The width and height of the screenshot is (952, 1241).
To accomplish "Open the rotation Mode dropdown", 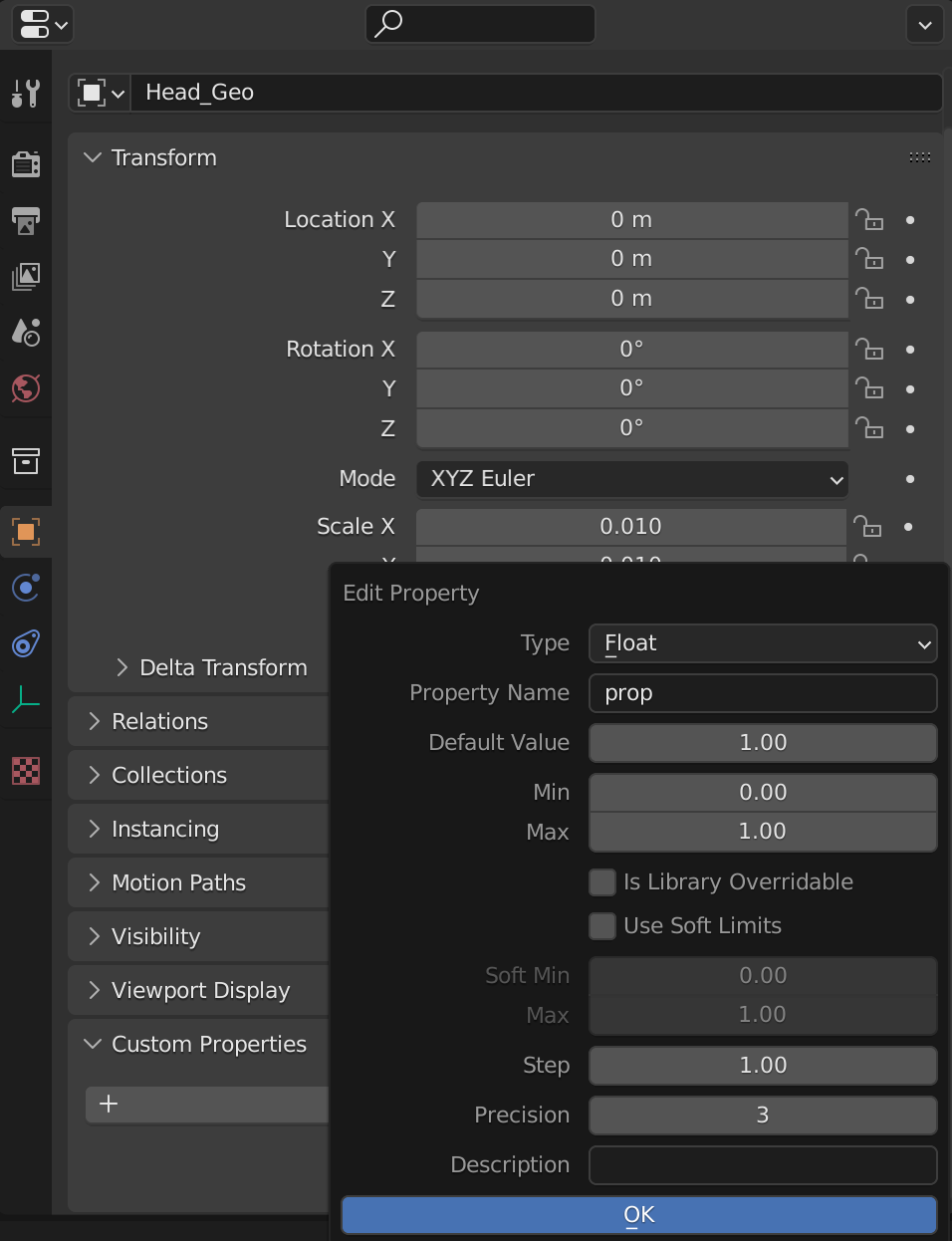I will pyautogui.click(x=631, y=479).
